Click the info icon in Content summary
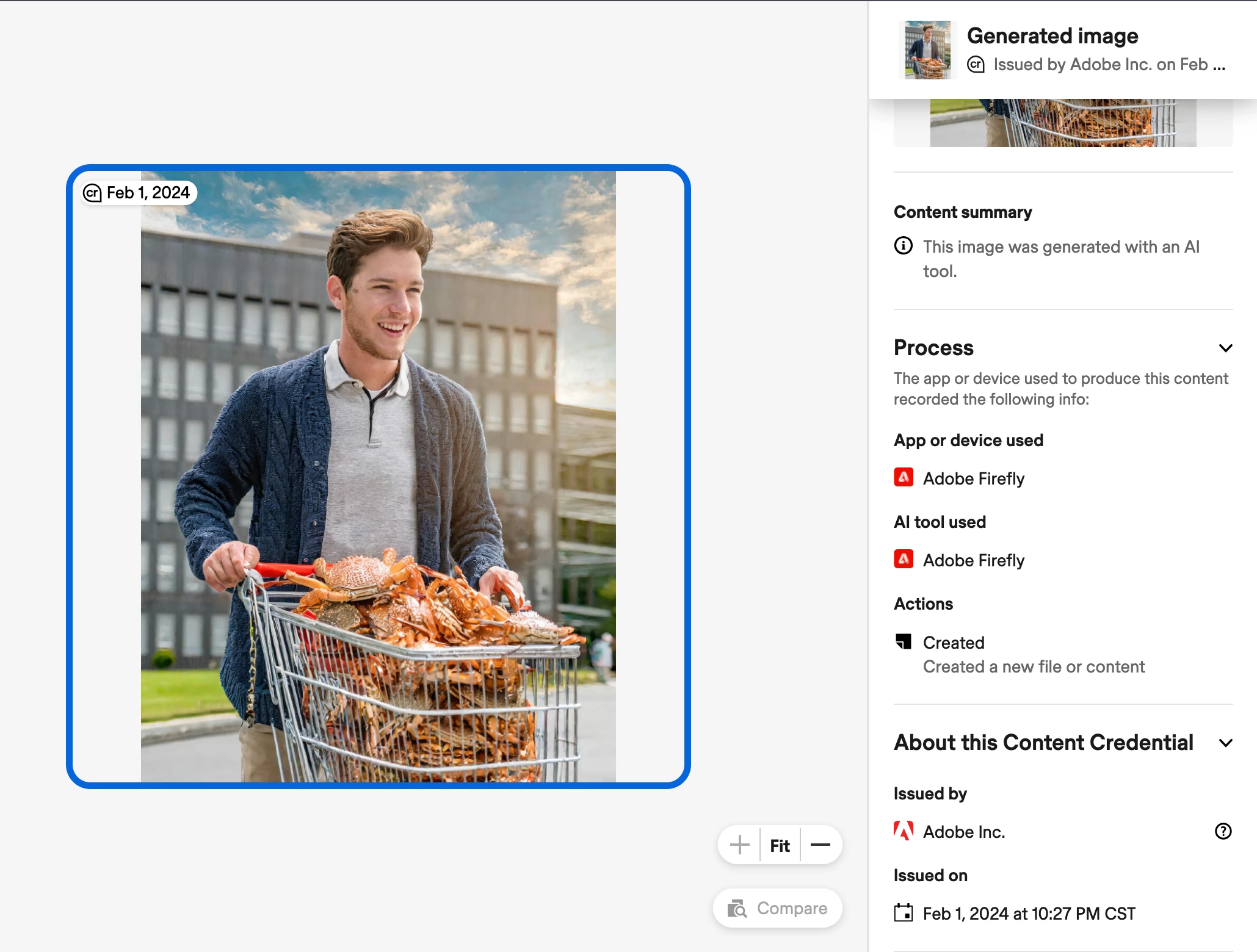Screen dimensions: 1257x952 pos(903,246)
